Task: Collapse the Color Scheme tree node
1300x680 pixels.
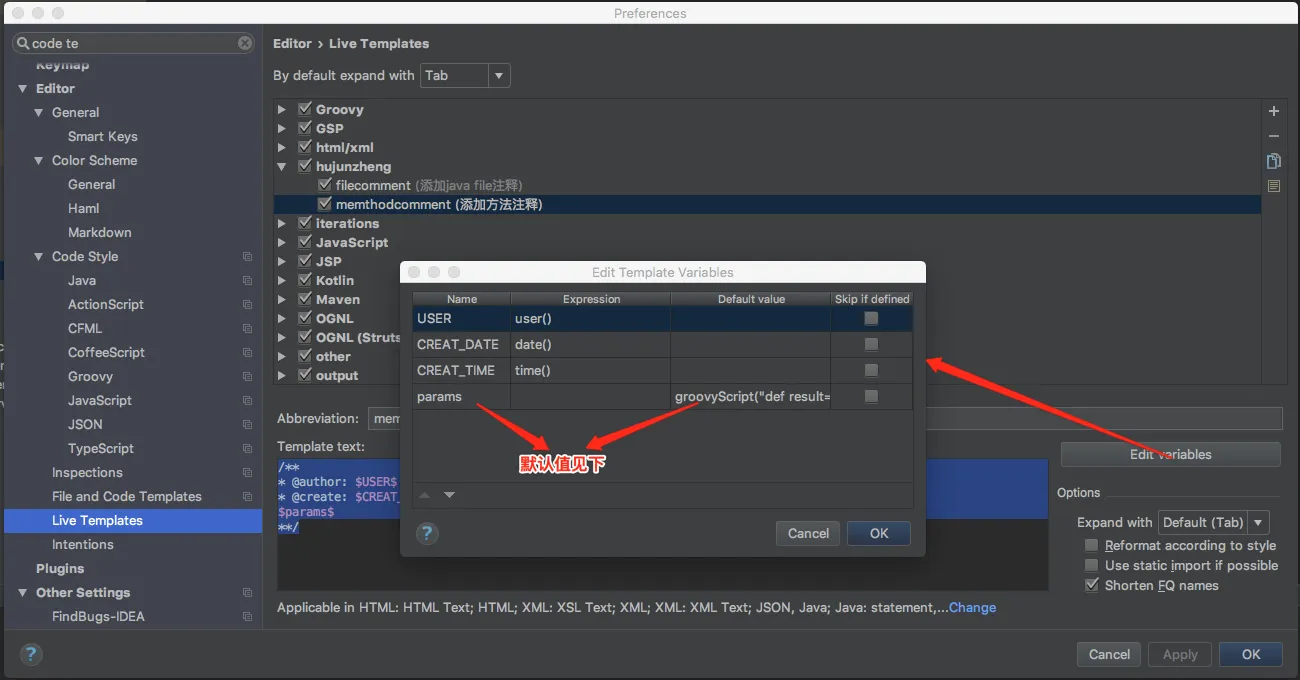Action: [x=39, y=161]
